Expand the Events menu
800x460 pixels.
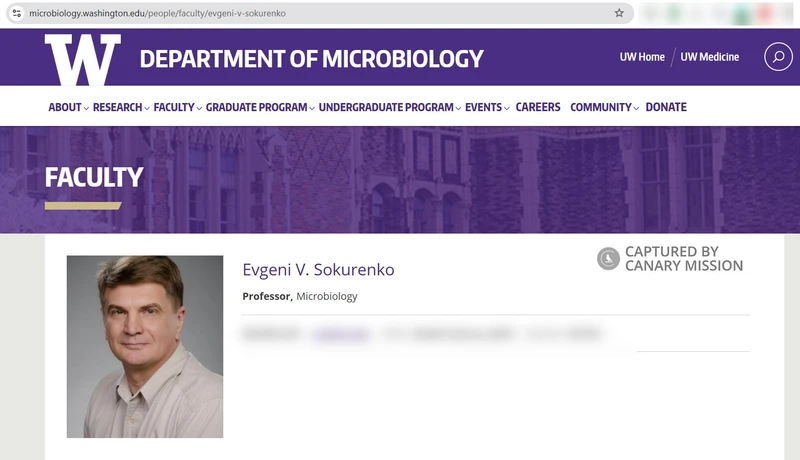tap(487, 107)
